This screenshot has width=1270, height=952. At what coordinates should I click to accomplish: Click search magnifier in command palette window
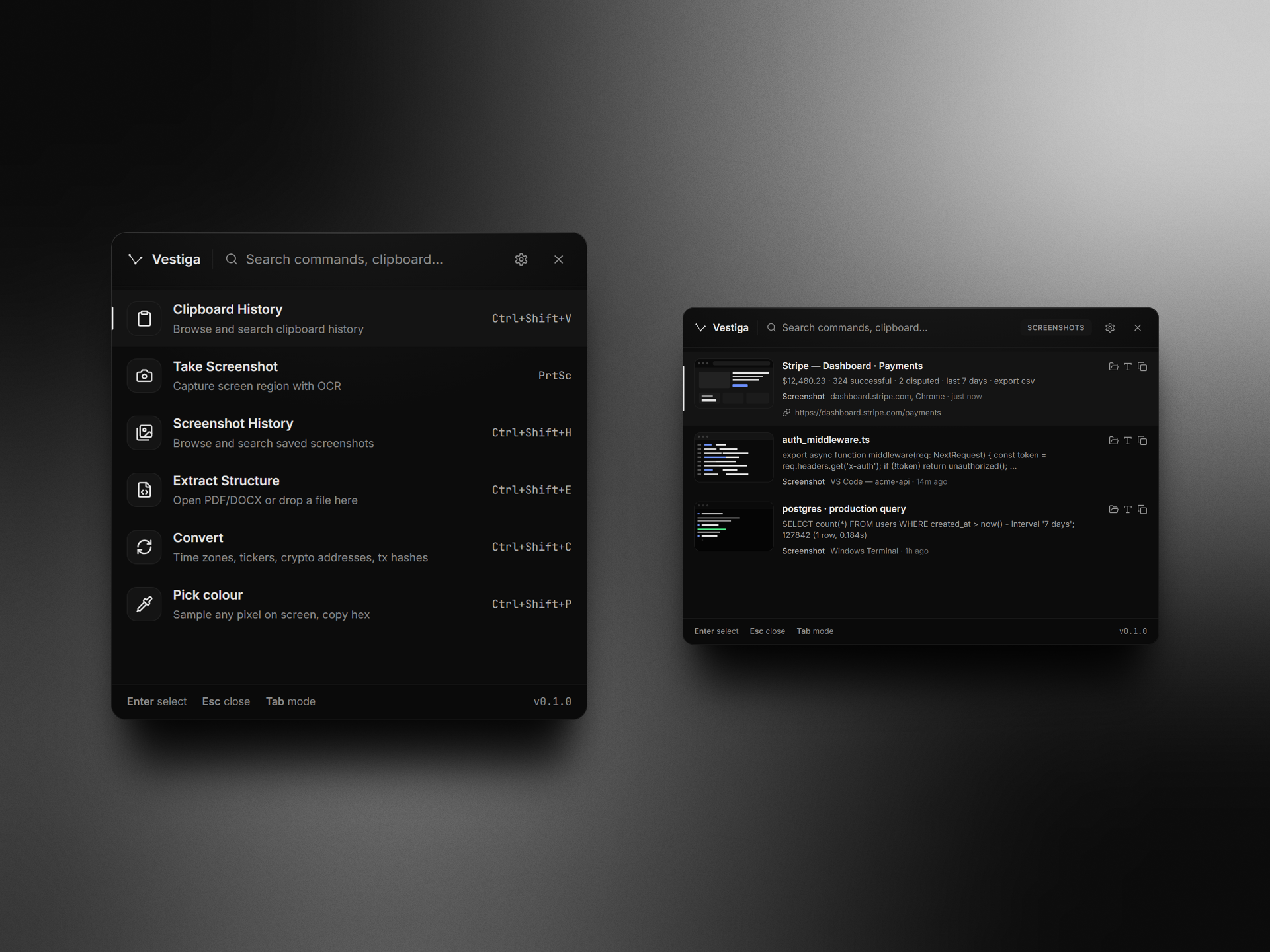coord(232,259)
